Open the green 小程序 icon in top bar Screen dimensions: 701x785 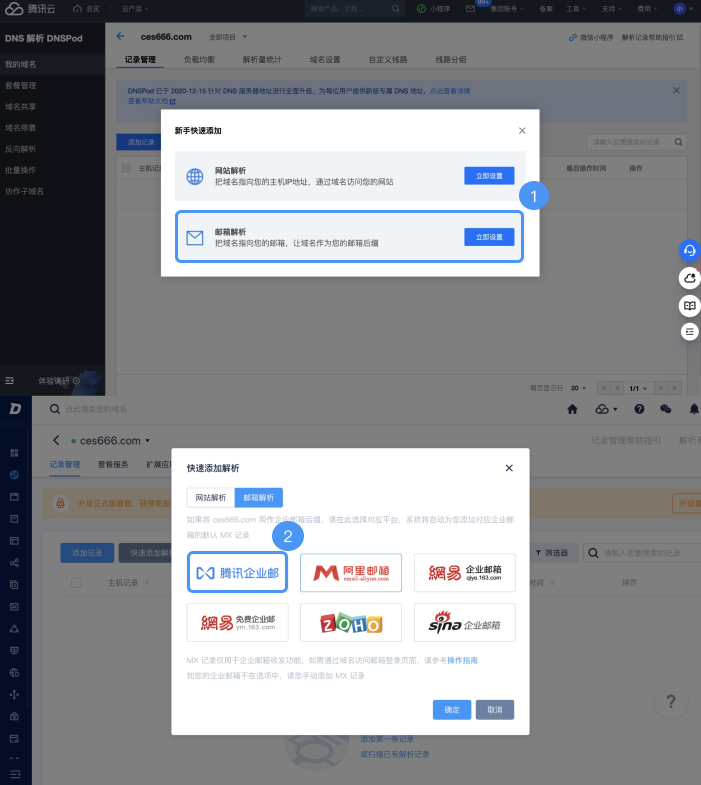422,9
